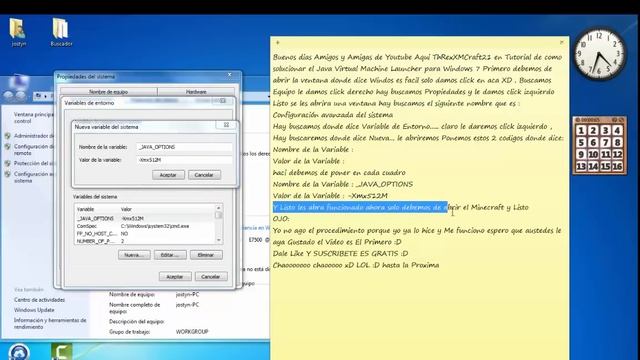Click puzzle tile number 6
This screenshot has height=360, width=640.
[x=593, y=142]
